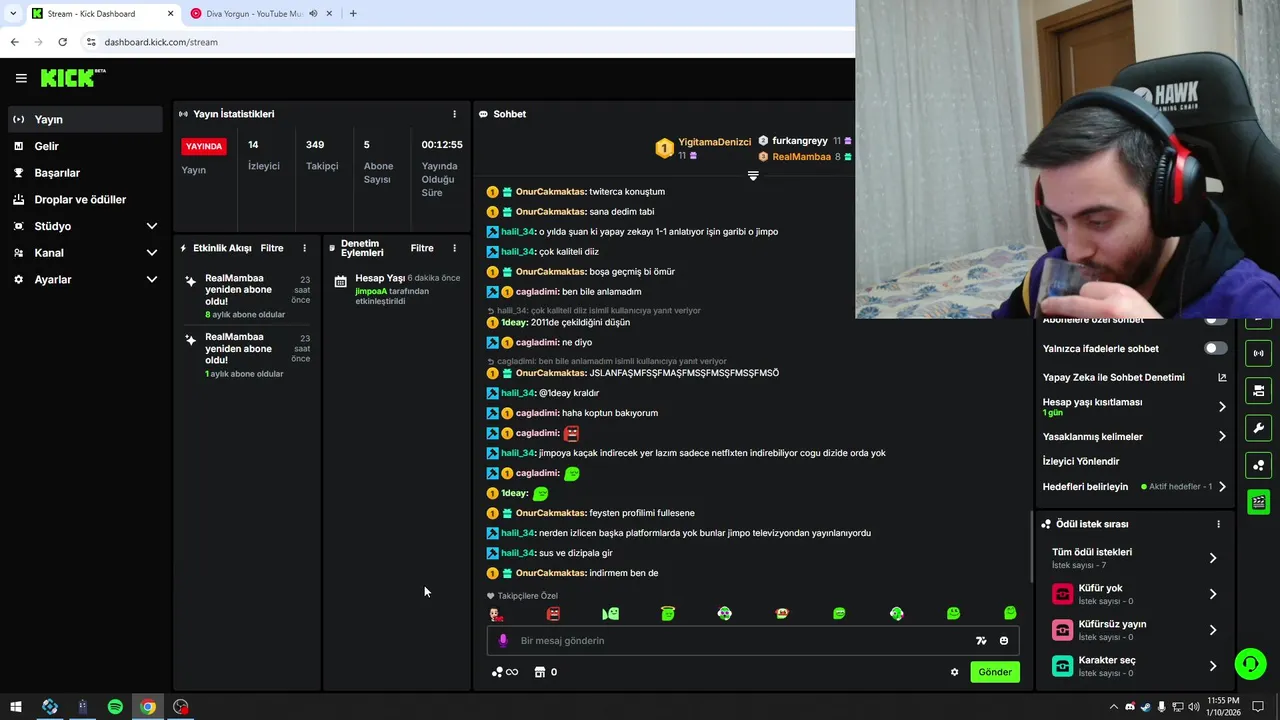
Task: Open Küfürsüz yayın reward requests
Action: [x=1134, y=630]
